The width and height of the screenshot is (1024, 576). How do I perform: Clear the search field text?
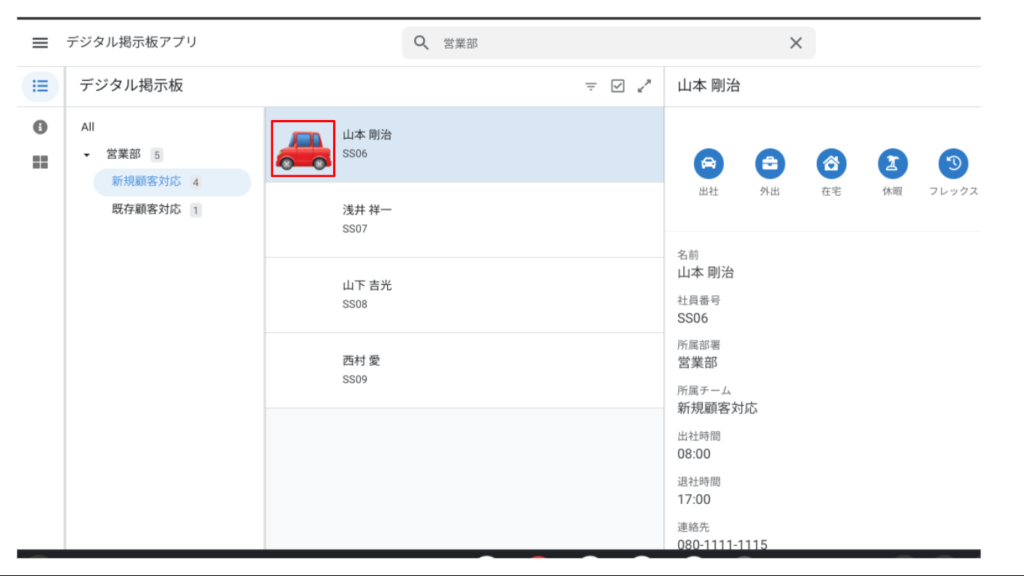coord(796,43)
